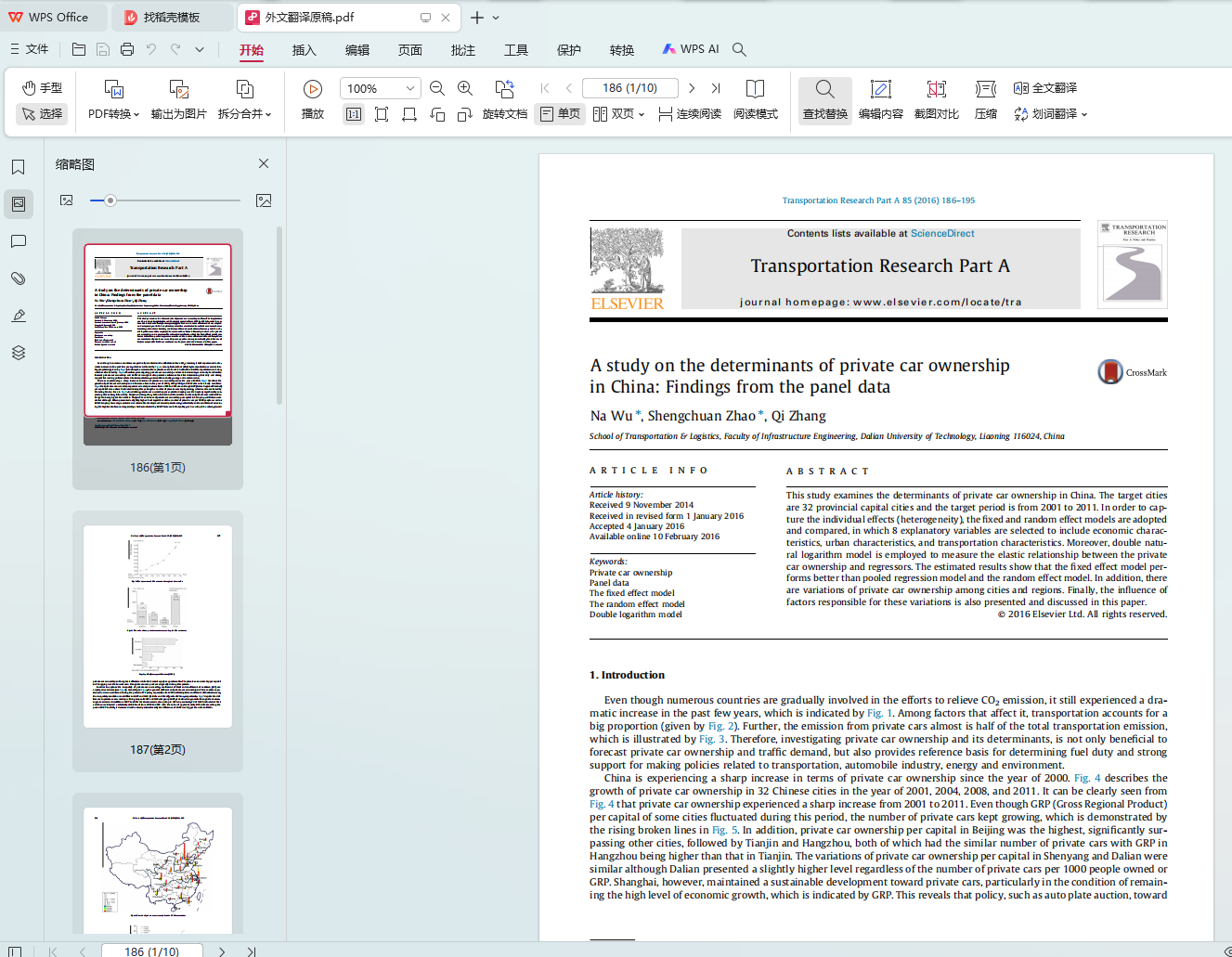Open the 划词翻译 dropdown options
This screenshot has width=1232, height=957.
1083,115
